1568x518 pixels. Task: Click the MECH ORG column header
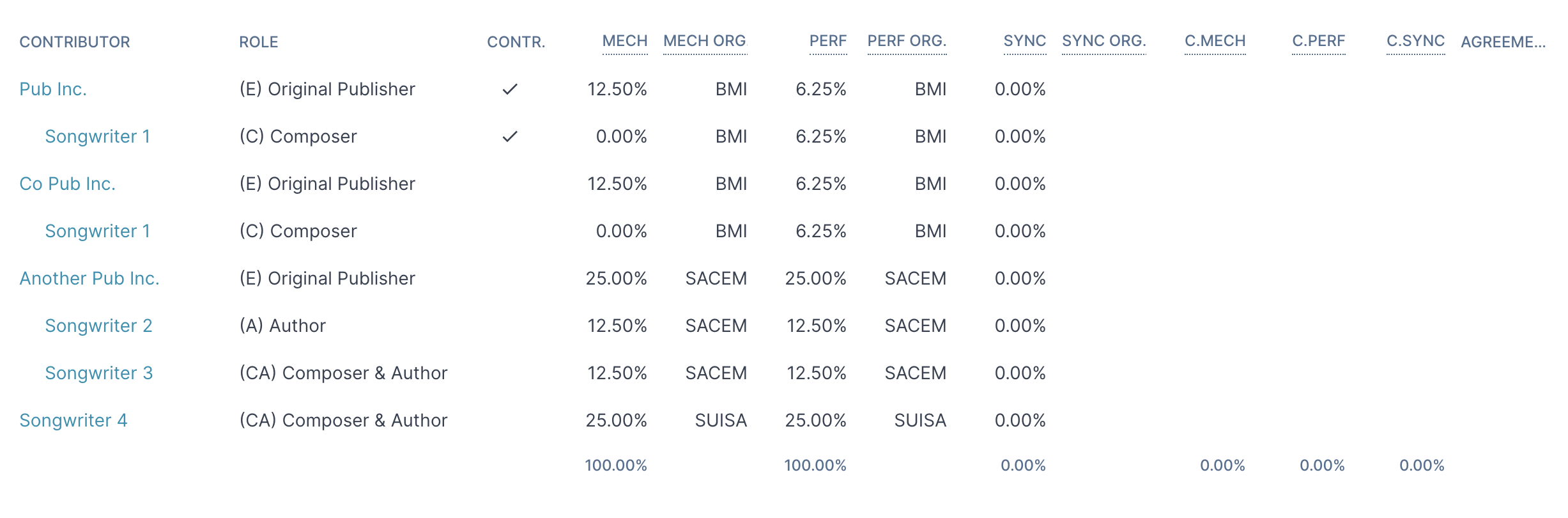coord(705,42)
